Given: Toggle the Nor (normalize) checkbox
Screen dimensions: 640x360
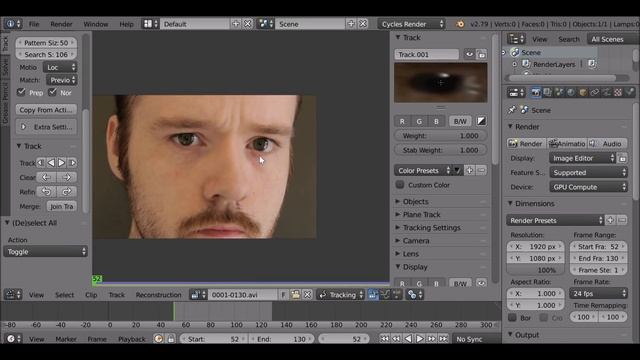Looking at the screenshot, I should 52,92.
